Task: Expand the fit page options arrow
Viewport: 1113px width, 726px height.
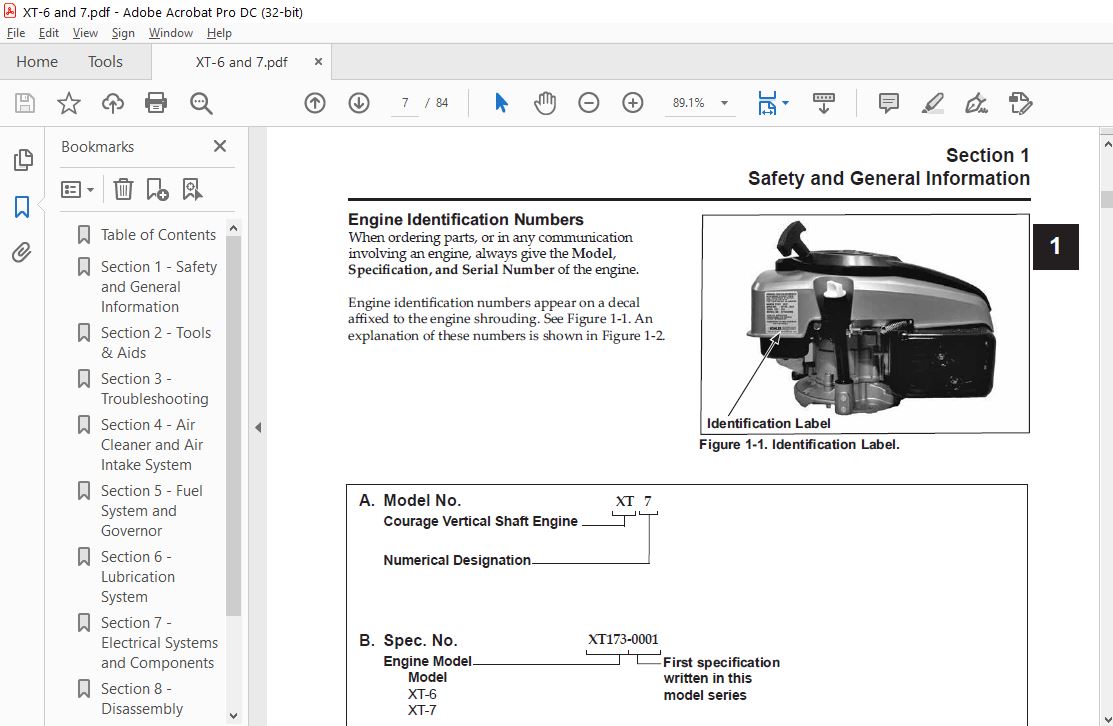Action: (785, 103)
